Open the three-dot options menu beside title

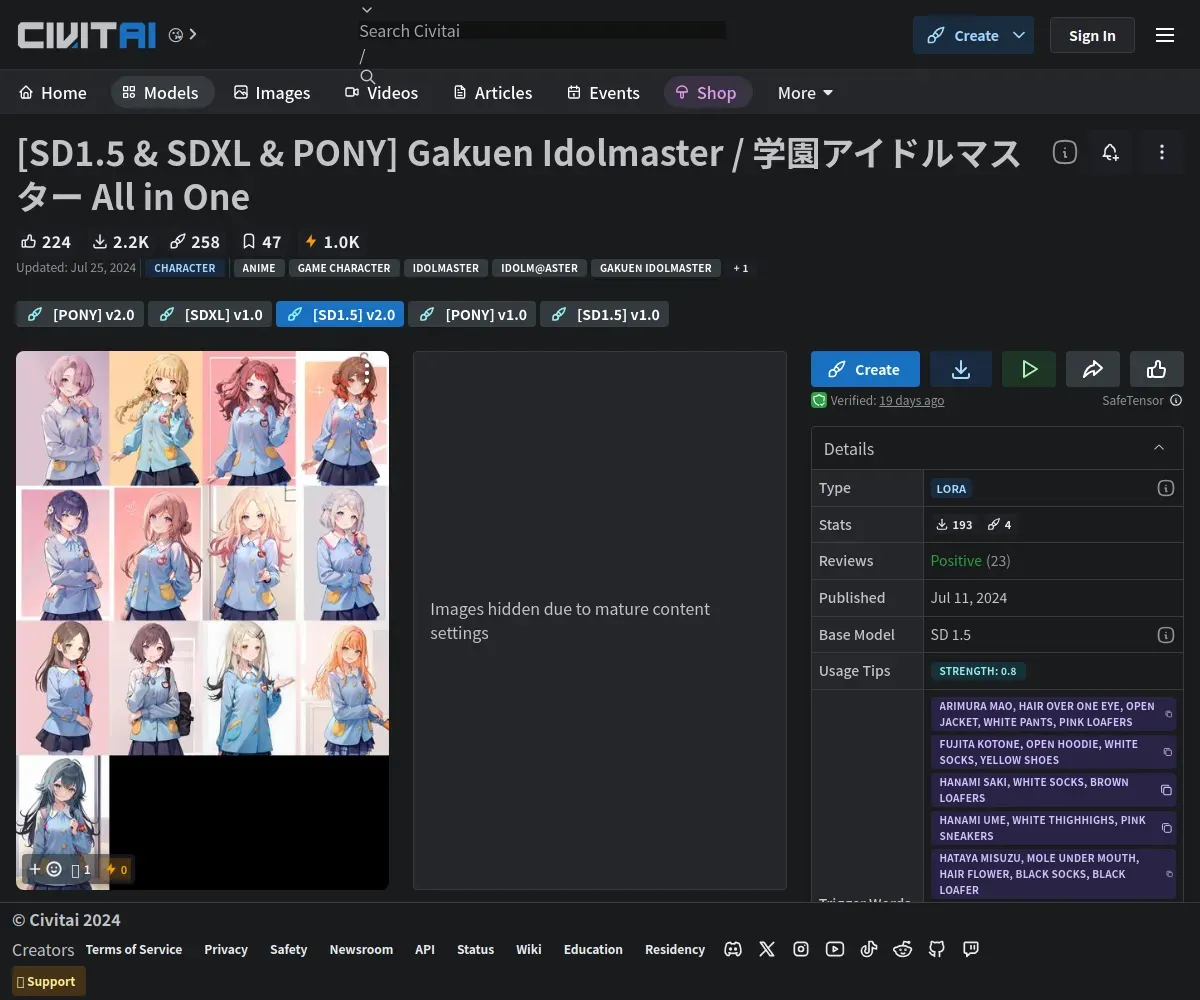(1162, 152)
